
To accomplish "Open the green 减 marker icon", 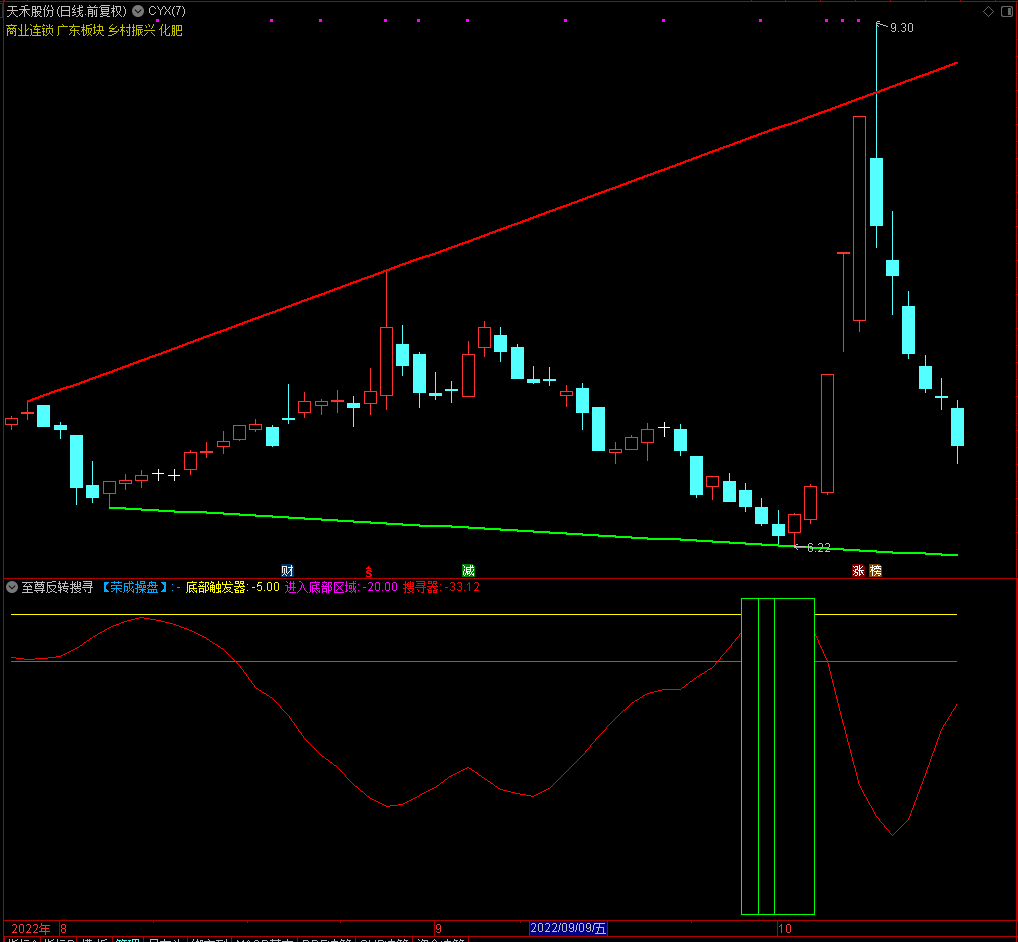I will (x=468, y=571).
